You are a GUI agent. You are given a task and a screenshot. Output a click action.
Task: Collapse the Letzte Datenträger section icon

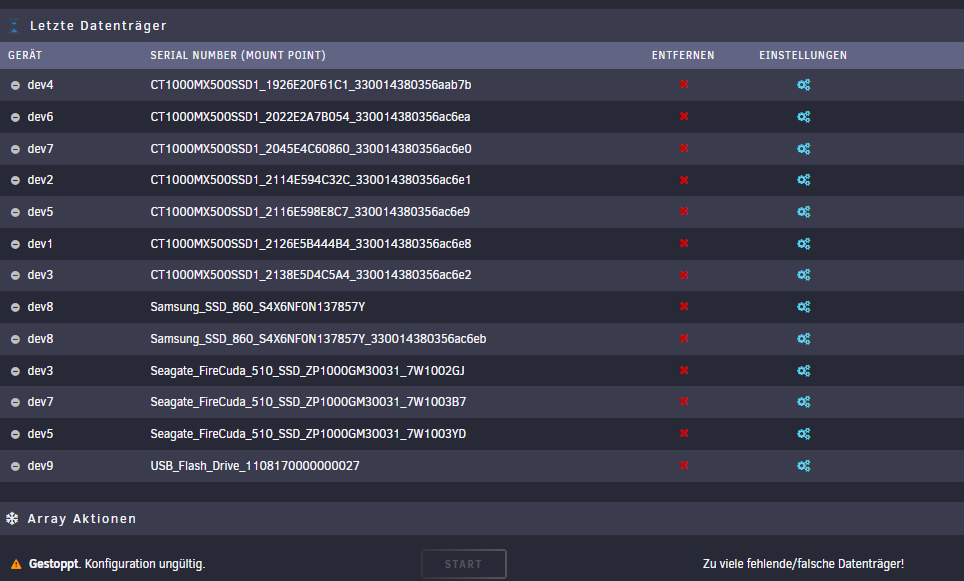pyautogui.click(x=14, y=26)
